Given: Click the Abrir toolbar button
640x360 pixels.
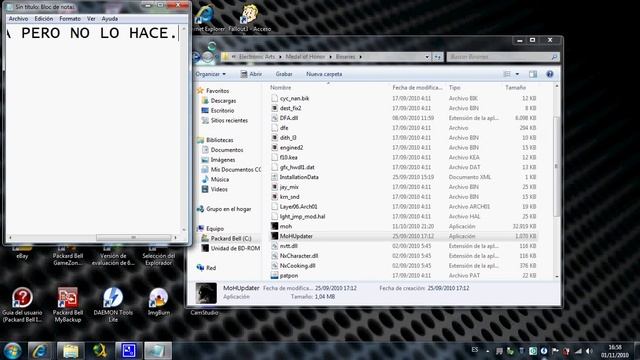Looking at the screenshot, I should pos(251,74).
